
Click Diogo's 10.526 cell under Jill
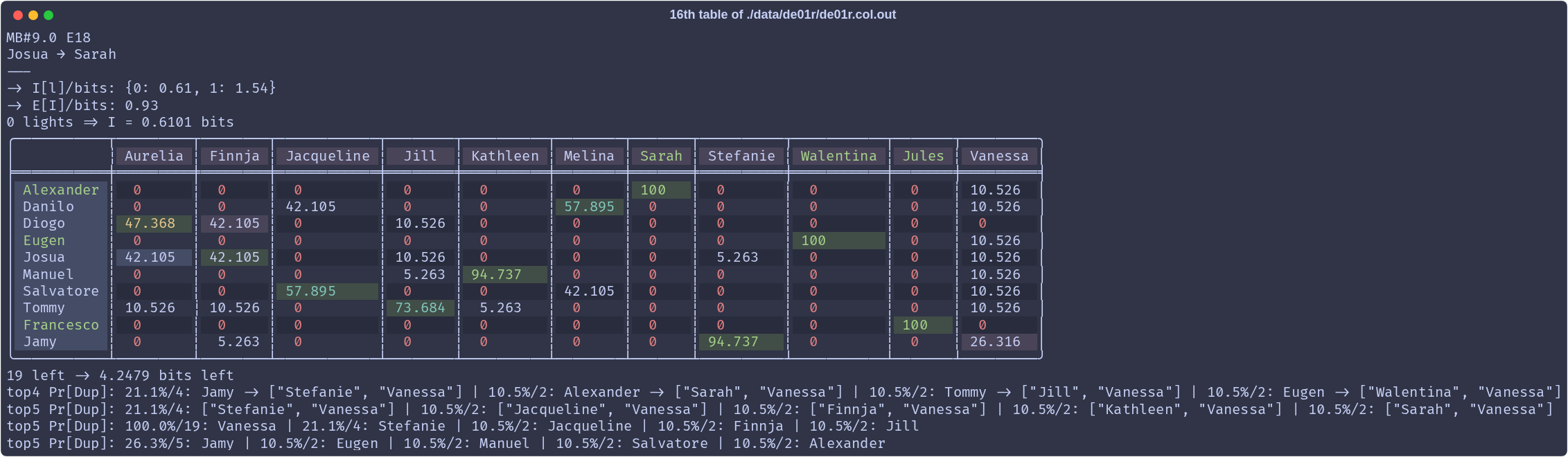421,223
